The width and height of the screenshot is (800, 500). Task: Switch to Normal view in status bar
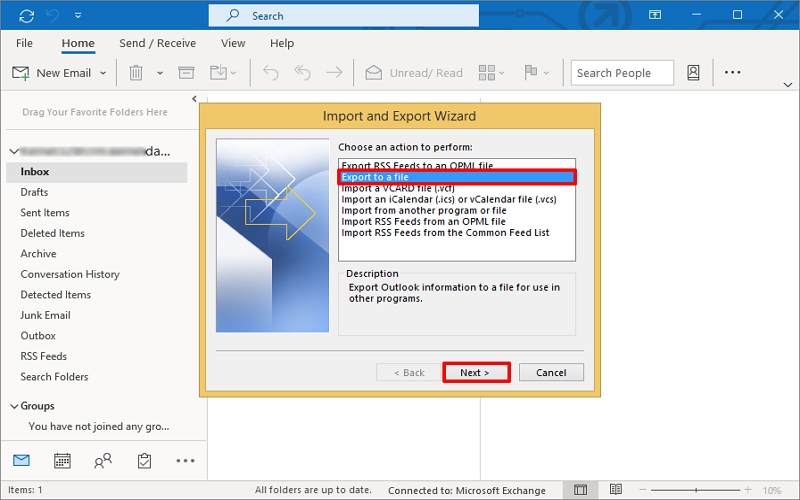(580, 490)
